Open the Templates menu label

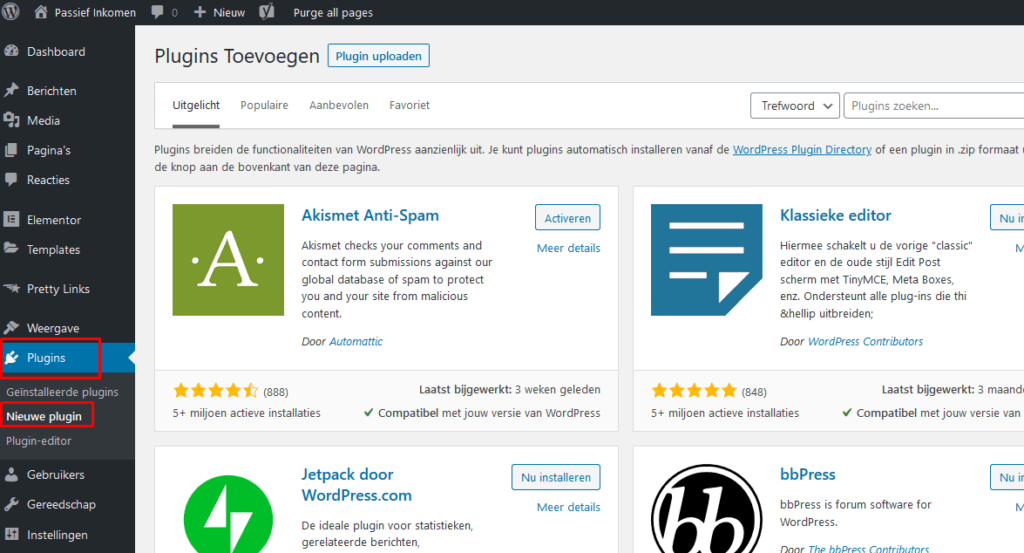(x=54, y=249)
